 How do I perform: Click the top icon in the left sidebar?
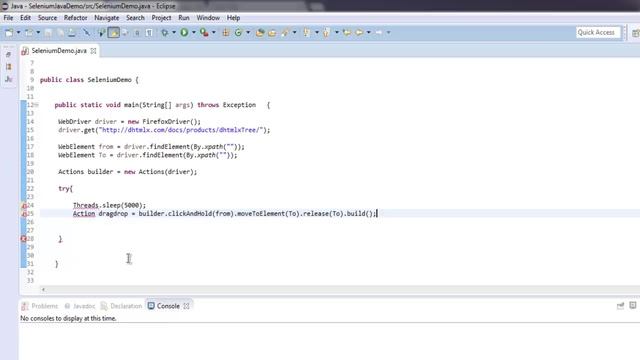click(9, 54)
